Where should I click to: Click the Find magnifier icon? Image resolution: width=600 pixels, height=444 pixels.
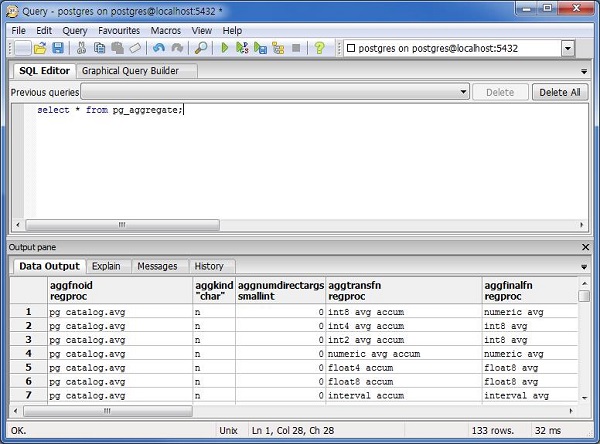pos(201,48)
